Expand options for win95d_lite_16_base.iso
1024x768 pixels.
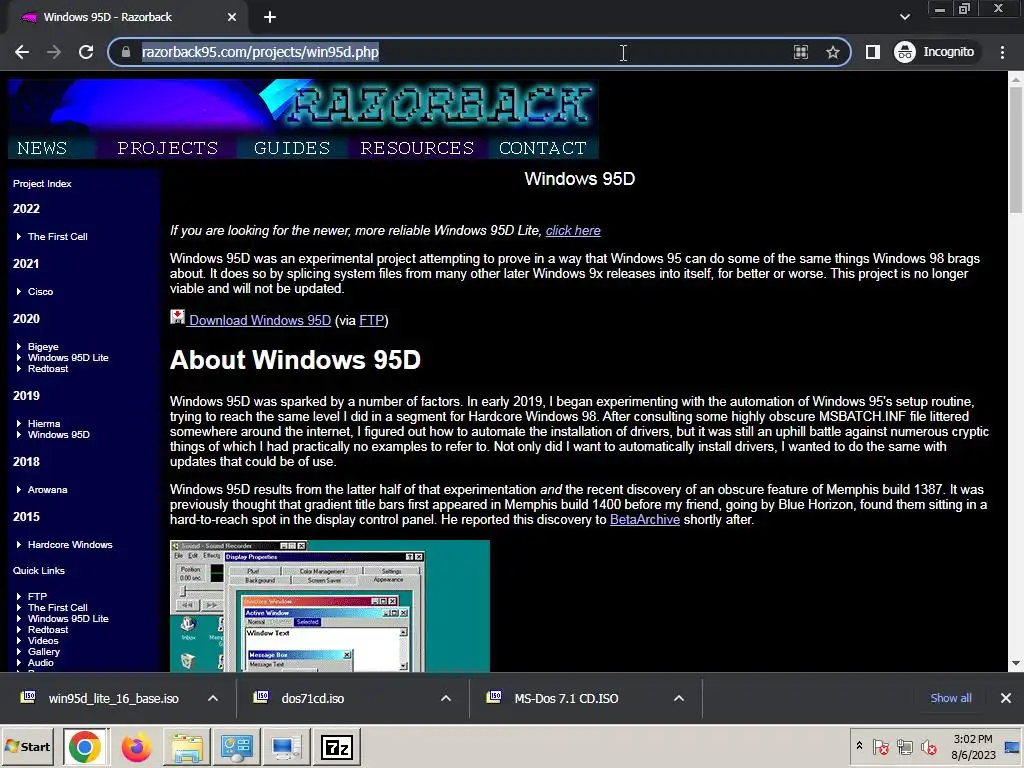click(x=213, y=699)
